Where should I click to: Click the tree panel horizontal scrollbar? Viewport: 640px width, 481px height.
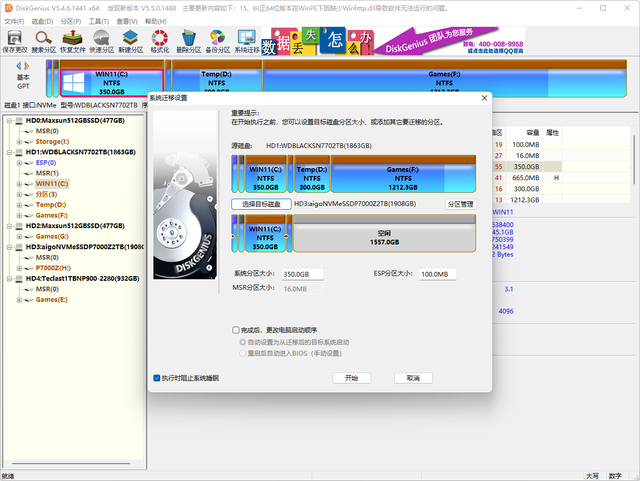71,463
